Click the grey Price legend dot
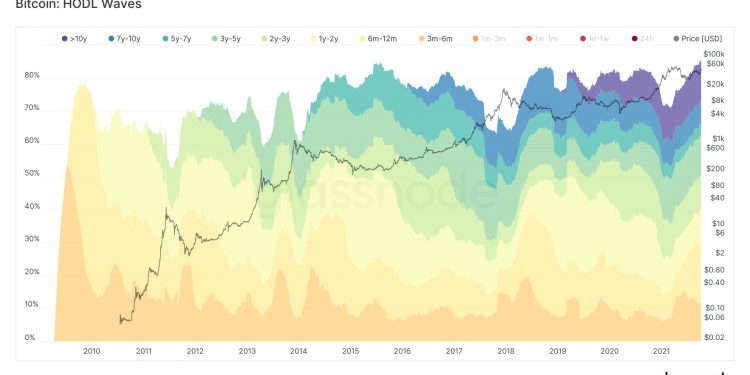Screen dimensions: 750x375 676,39
